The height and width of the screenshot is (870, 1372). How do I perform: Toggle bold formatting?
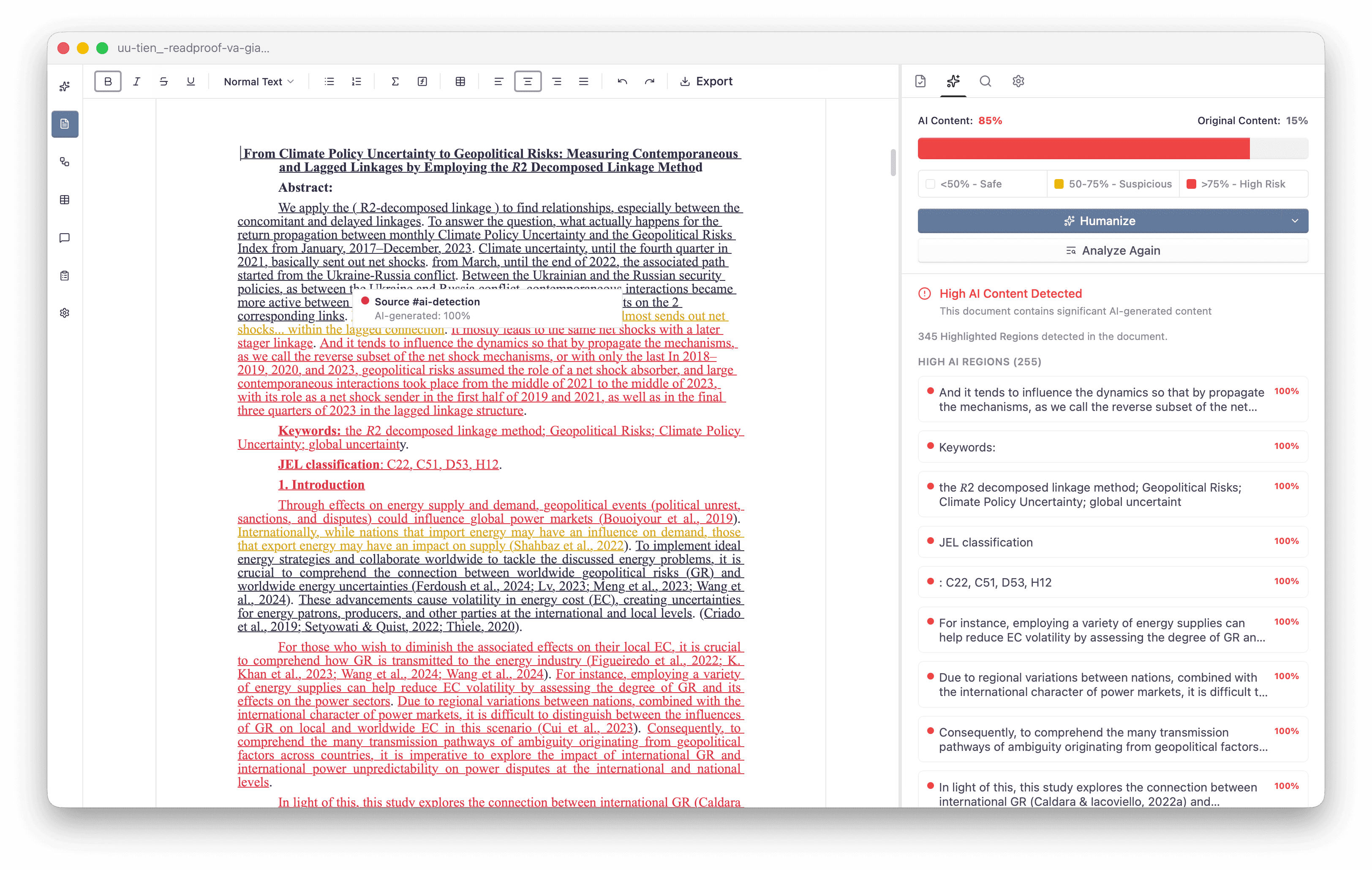108,82
